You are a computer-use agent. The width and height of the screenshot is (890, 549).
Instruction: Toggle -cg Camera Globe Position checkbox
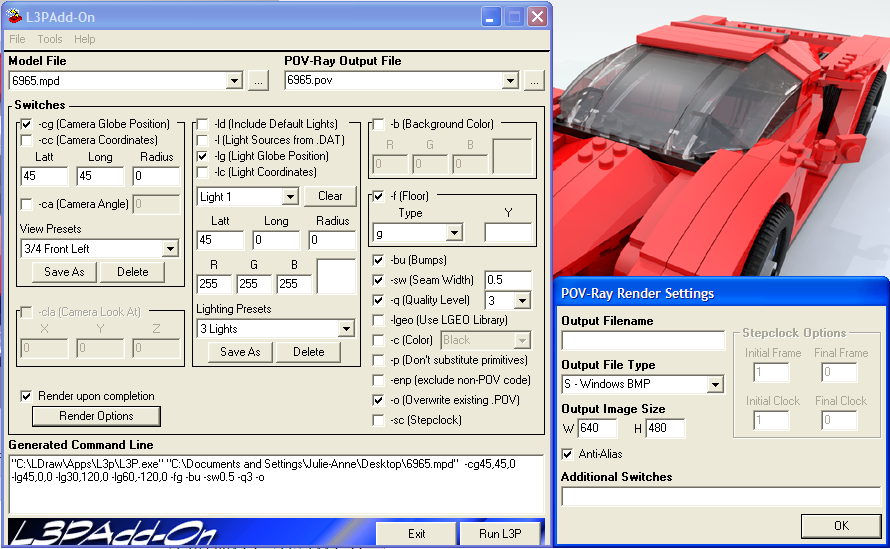click(x=26, y=124)
